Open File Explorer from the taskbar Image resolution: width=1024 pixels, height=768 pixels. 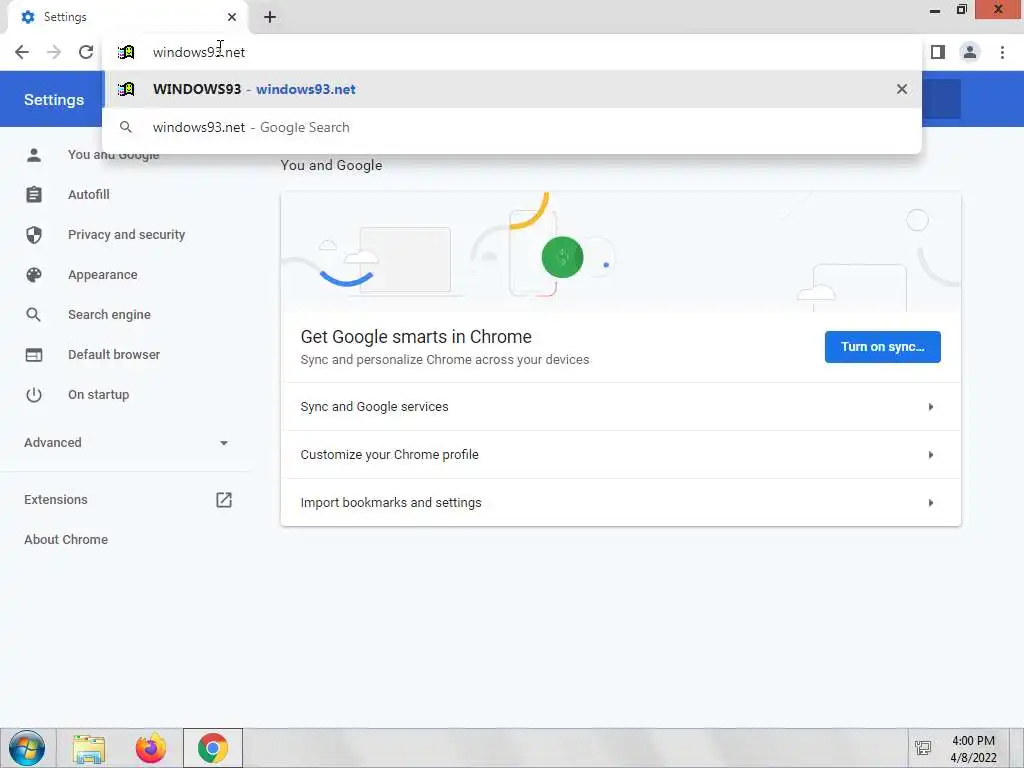pyautogui.click(x=89, y=748)
